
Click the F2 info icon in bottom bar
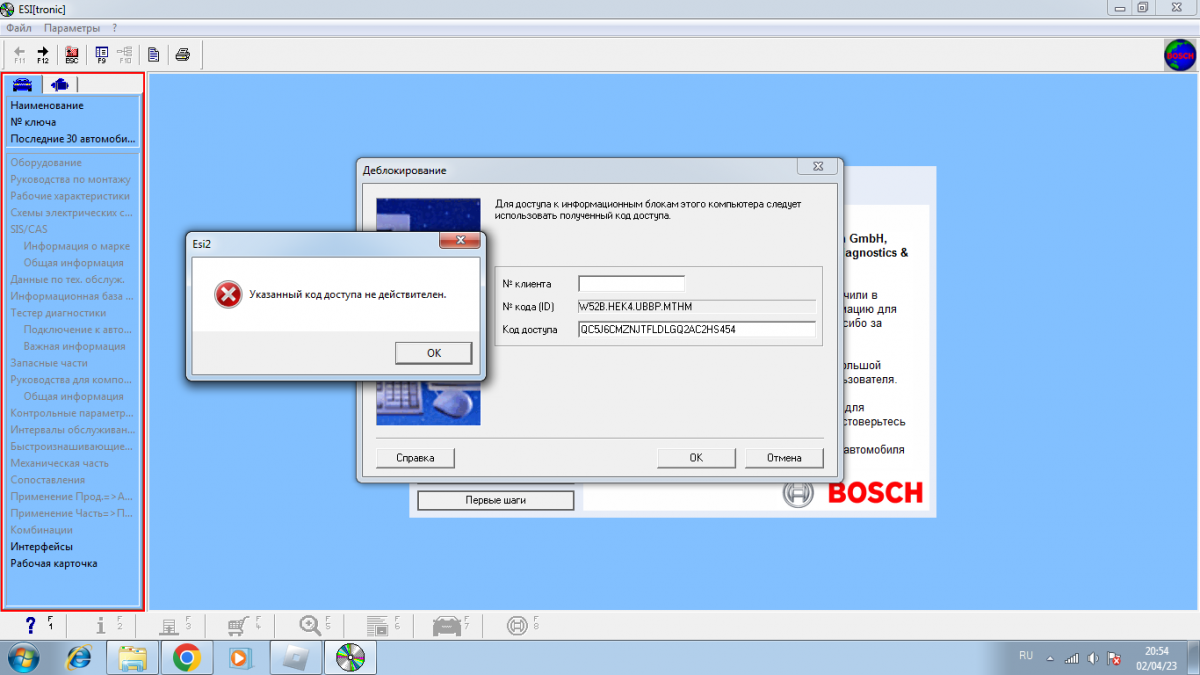[x=101, y=626]
